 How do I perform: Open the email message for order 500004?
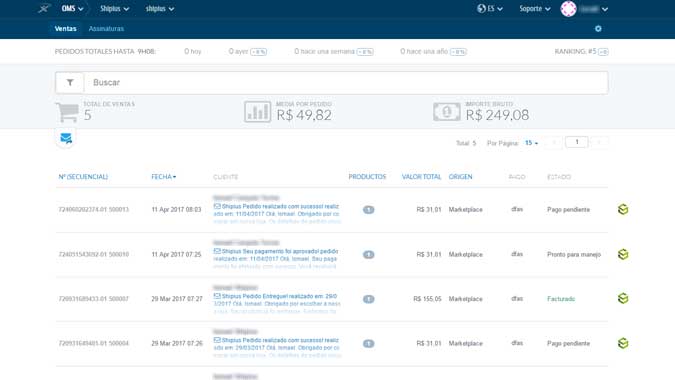click(277, 348)
